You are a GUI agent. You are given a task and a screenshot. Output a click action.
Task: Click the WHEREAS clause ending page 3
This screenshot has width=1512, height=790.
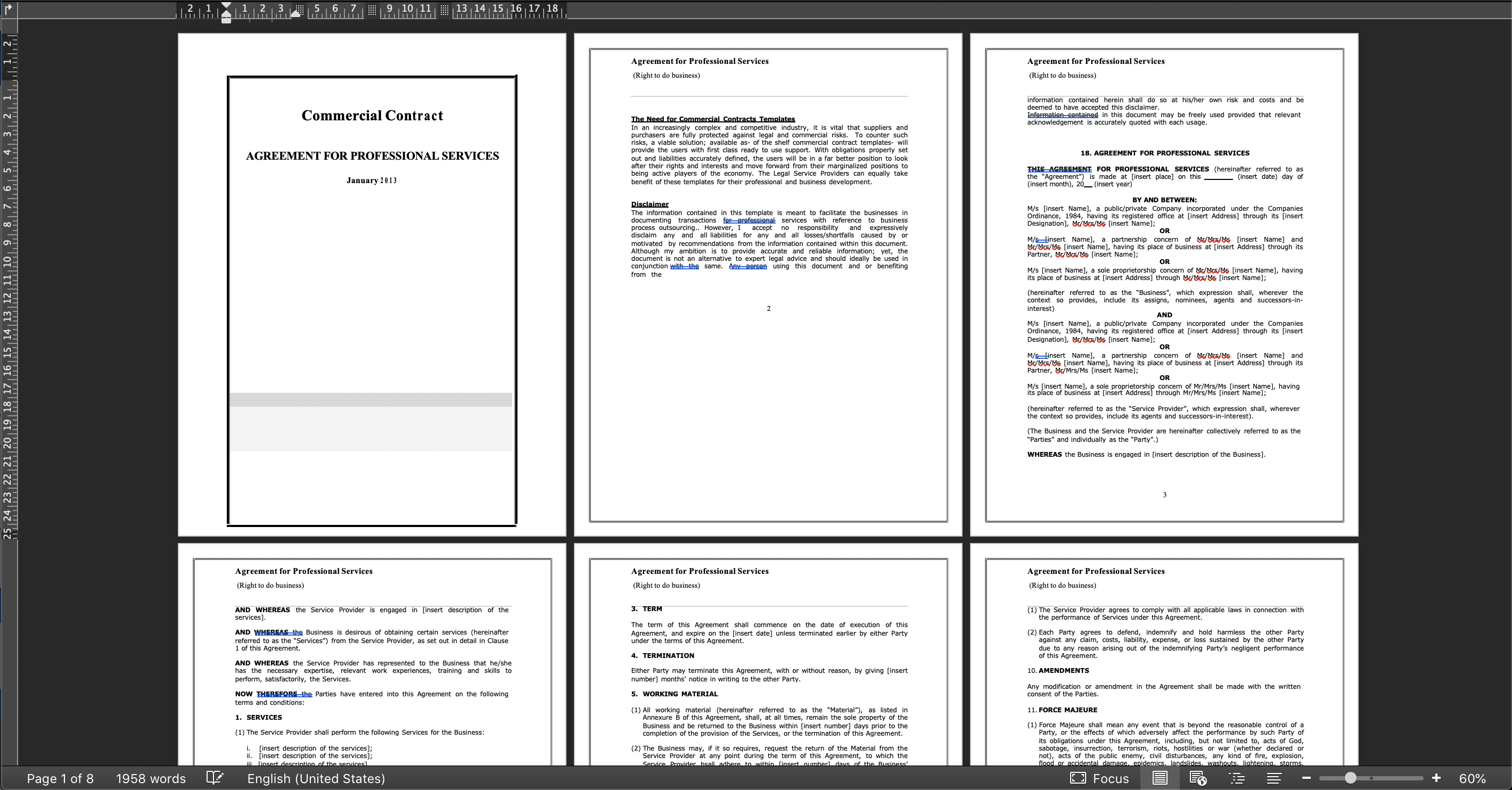[1146, 455]
